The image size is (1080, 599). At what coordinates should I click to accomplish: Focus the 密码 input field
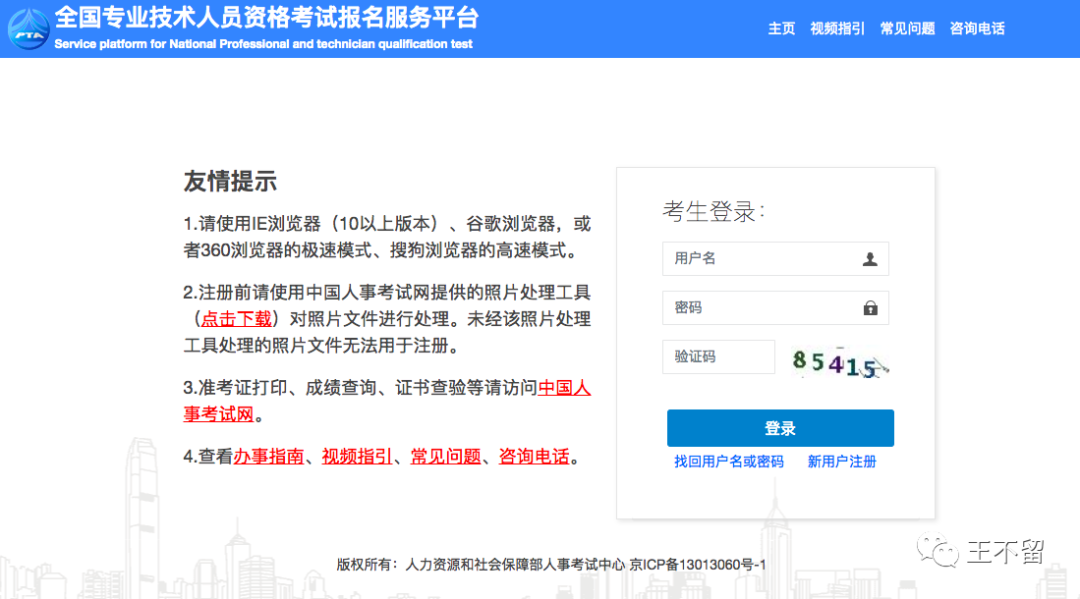tap(776, 308)
